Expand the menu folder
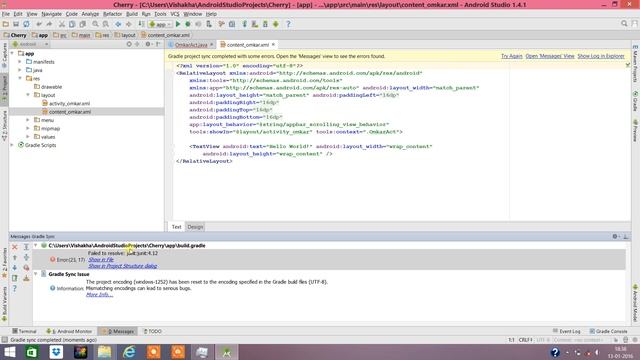This screenshot has height=360, width=640. (28, 120)
